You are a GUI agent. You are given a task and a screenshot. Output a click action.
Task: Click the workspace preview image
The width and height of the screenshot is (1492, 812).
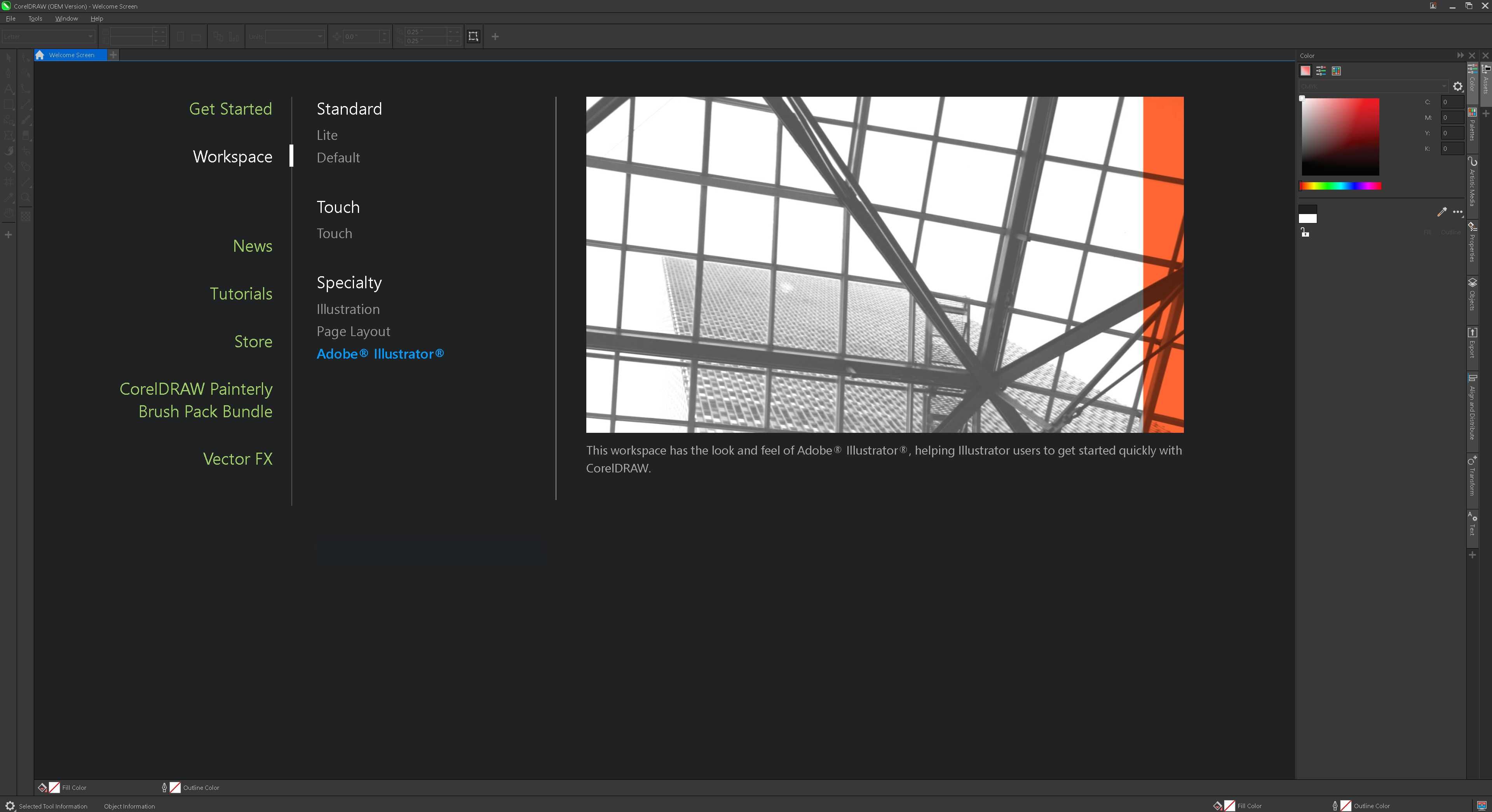pyautogui.click(x=884, y=265)
